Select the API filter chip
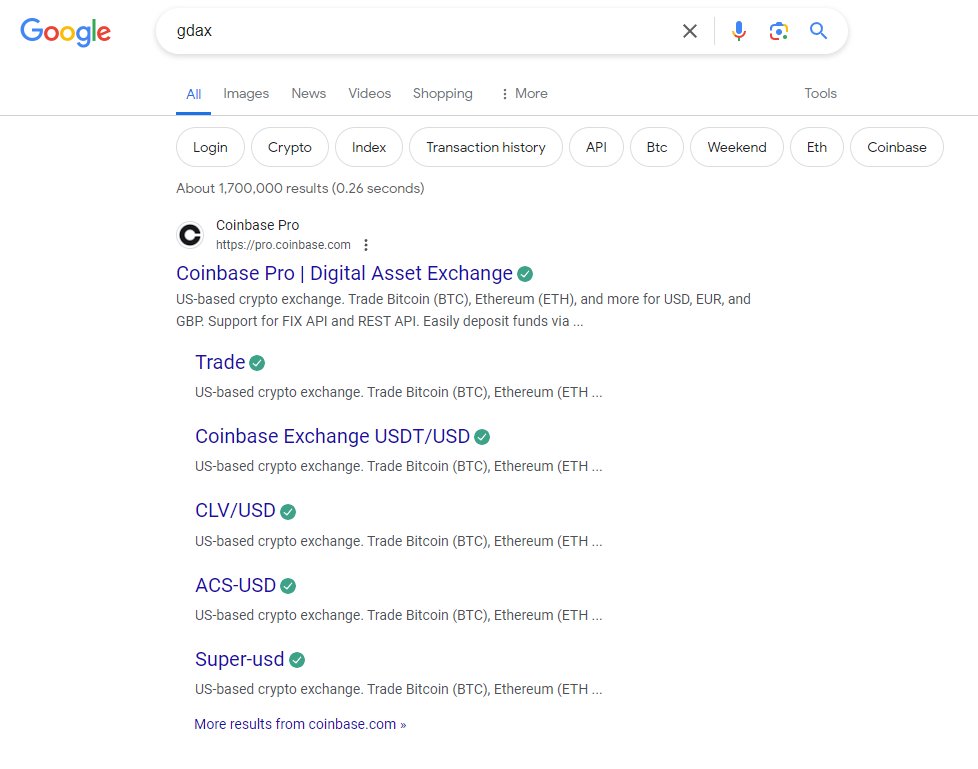Image resolution: width=978 pixels, height=769 pixels. pyautogui.click(x=596, y=147)
